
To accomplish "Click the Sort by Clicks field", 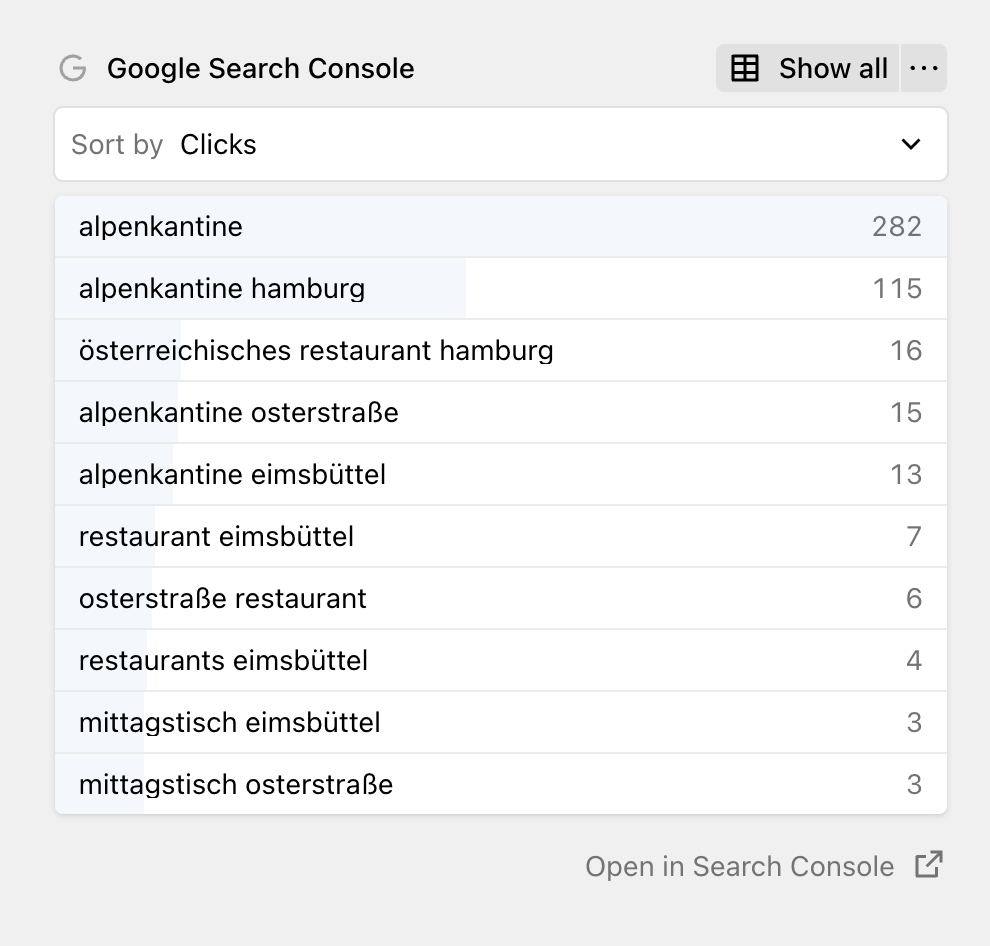I will pyautogui.click(x=300, y=144).
